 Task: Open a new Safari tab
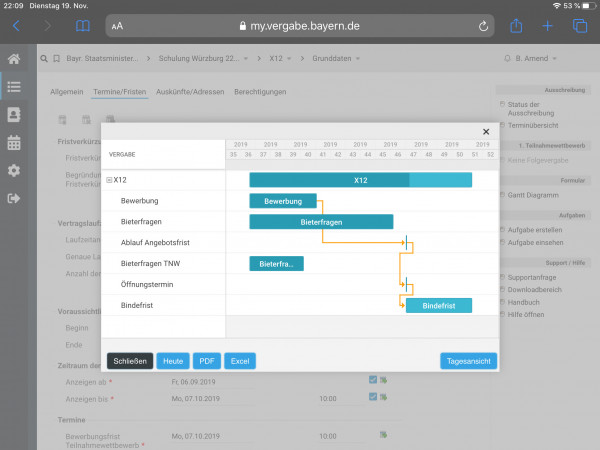548,26
